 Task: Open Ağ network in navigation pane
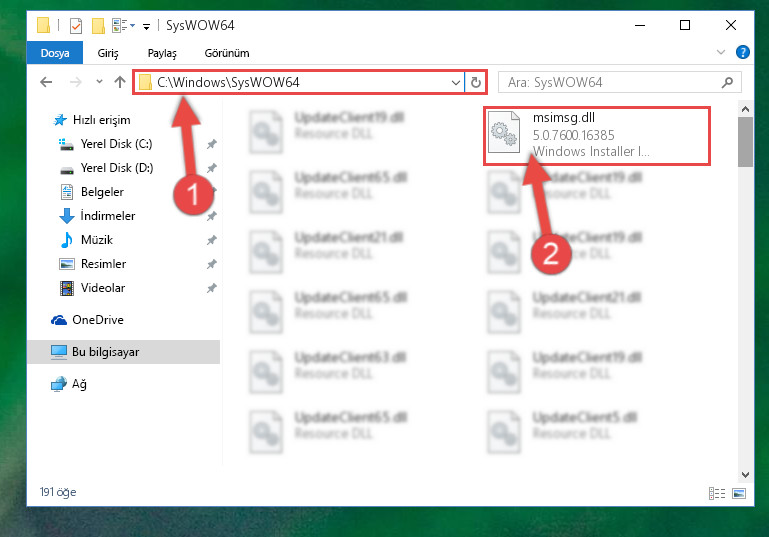point(79,384)
